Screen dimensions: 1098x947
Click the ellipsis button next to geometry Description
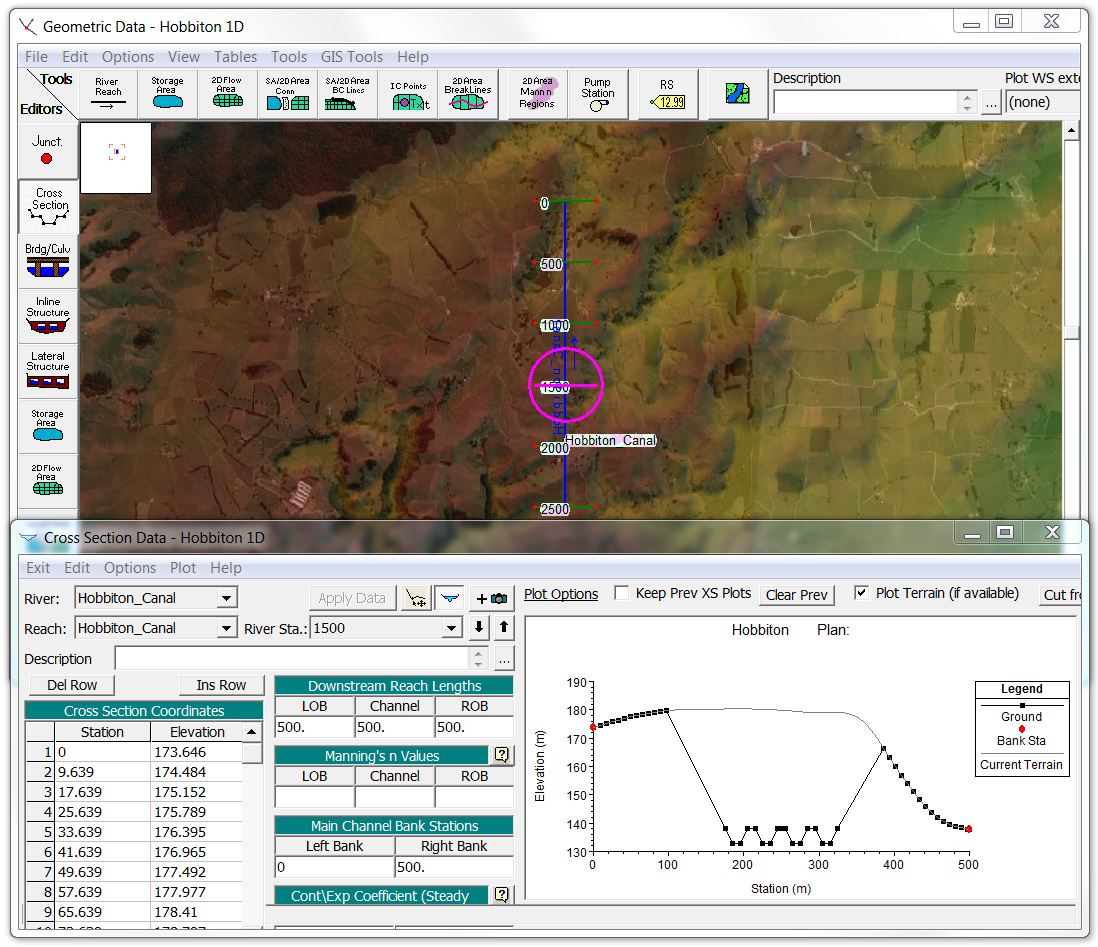[990, 102]
